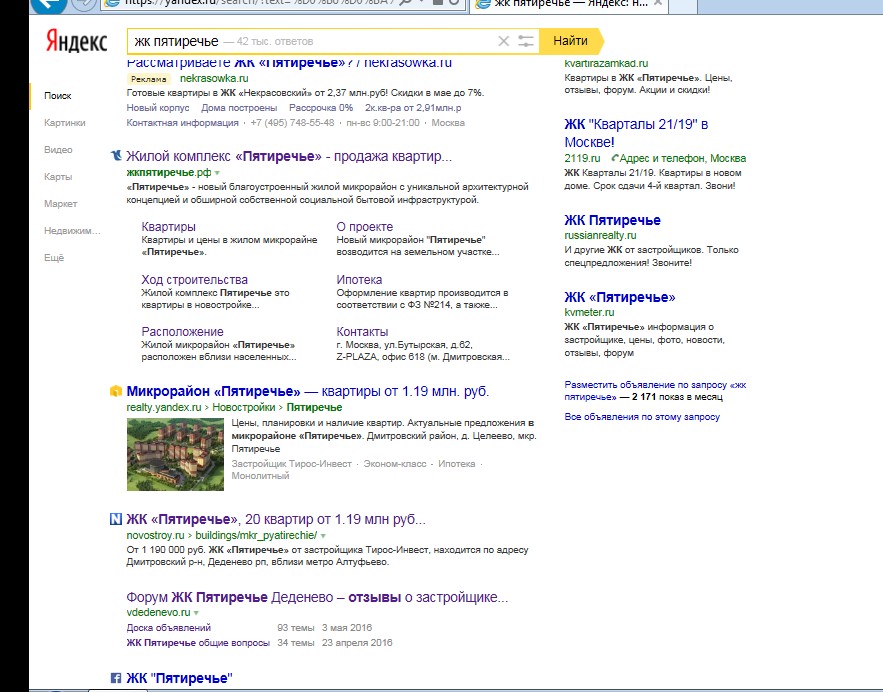Switch to Видео search
This screenshot has height=692, width=883.
[x=58, y=150]
